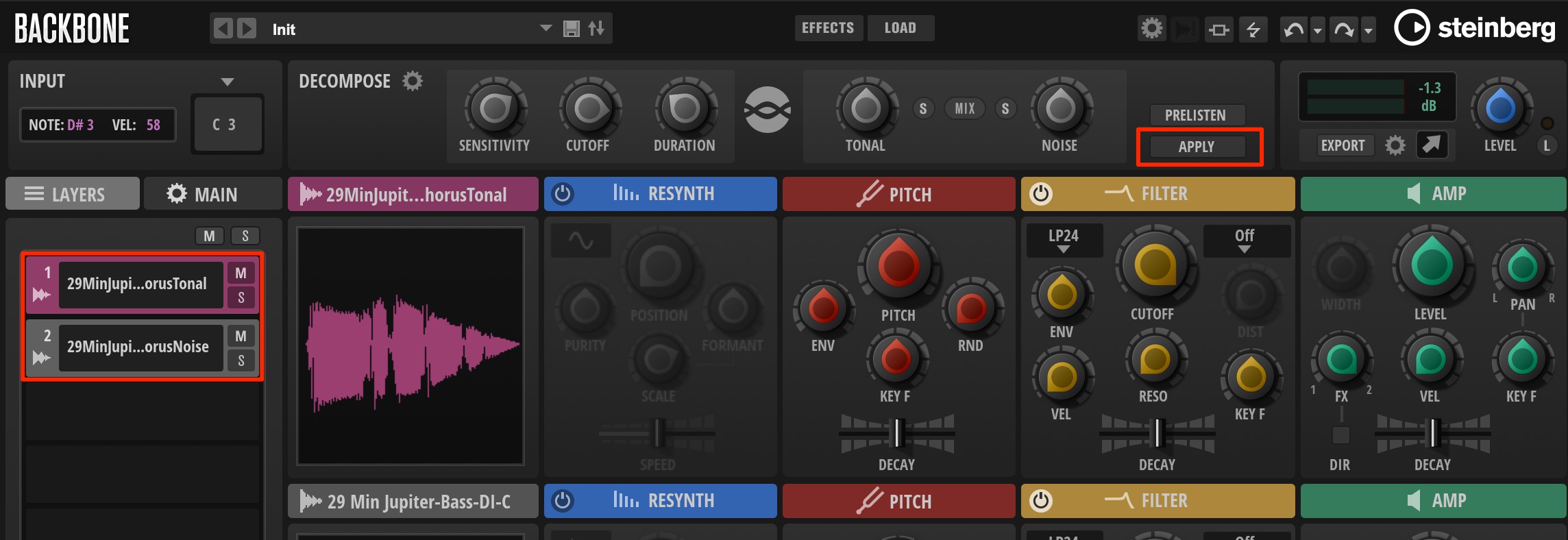Open export settings gear icon
Image resolution: width=1568 pixels, height=540 pixels.
pos(1395,145)
